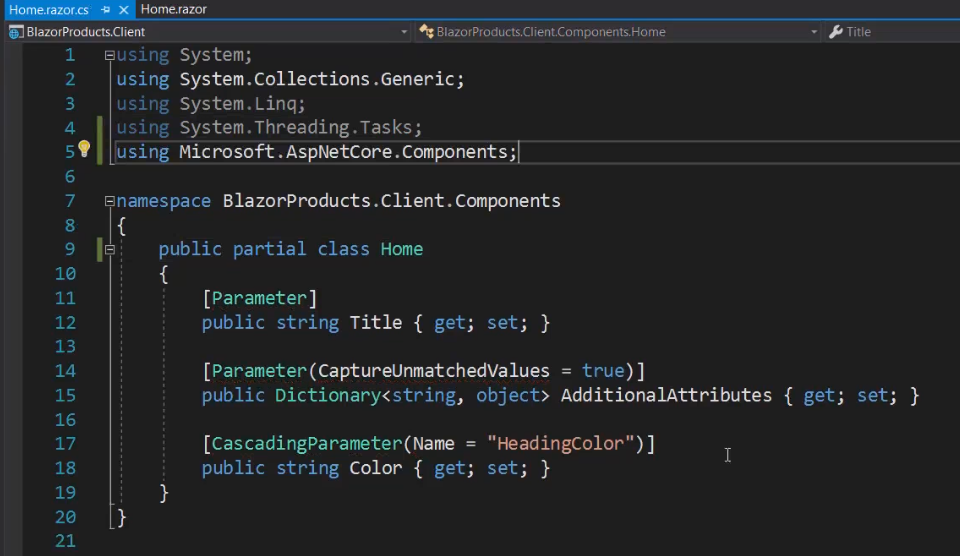The image size is (960, 556).
Task: Collapse the using directives block
Action: (x=110, y=55)
